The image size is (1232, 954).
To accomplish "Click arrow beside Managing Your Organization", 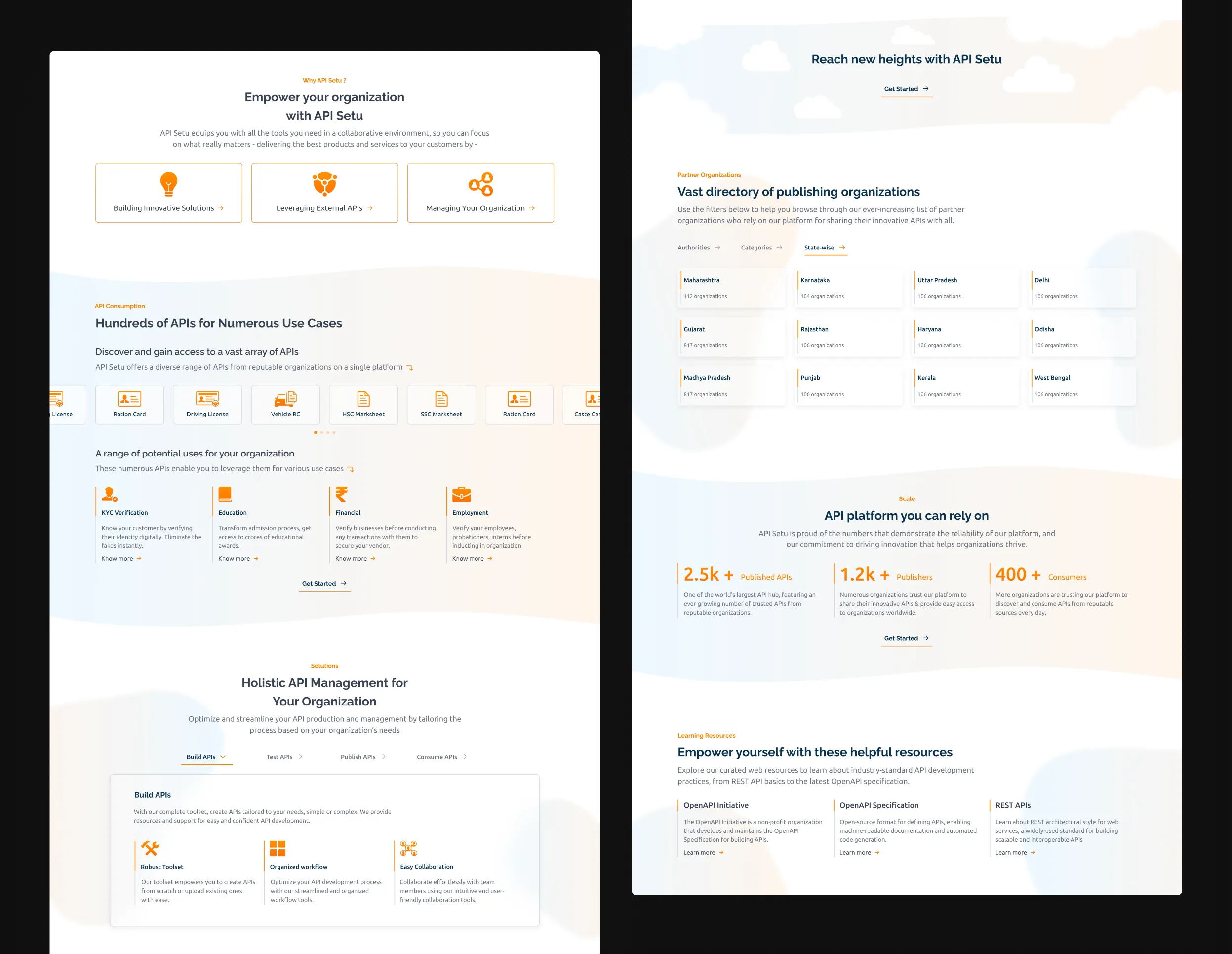I will click(x=532, y=208).
